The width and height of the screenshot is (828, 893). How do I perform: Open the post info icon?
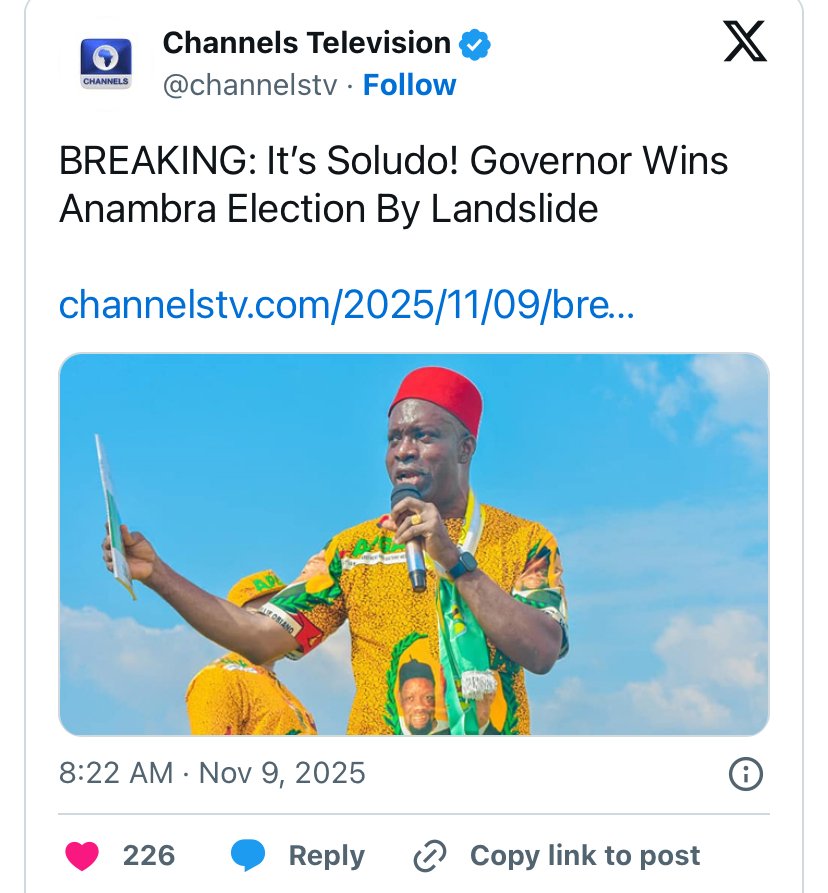746,774
